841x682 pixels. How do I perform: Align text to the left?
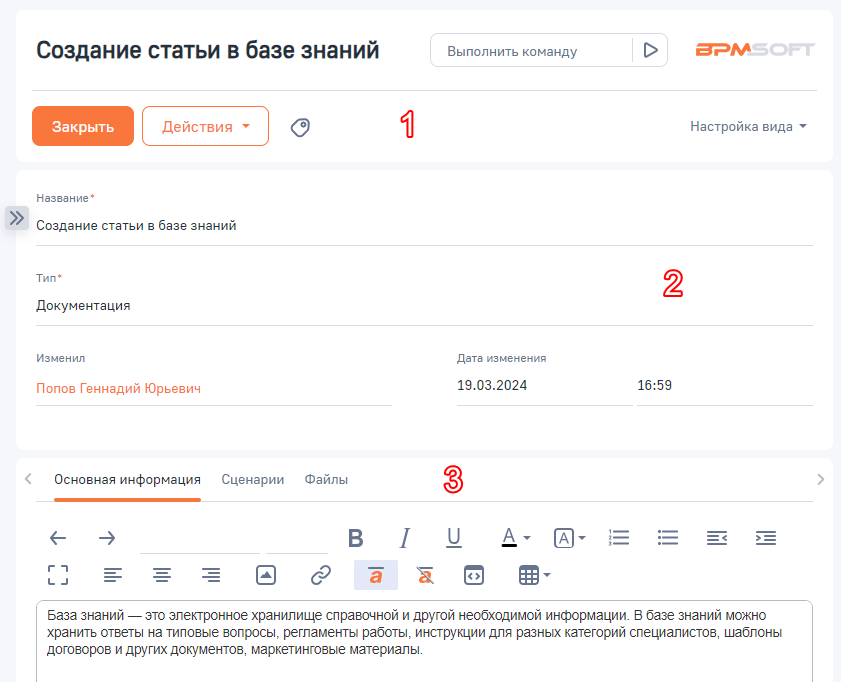pos(113,575)
